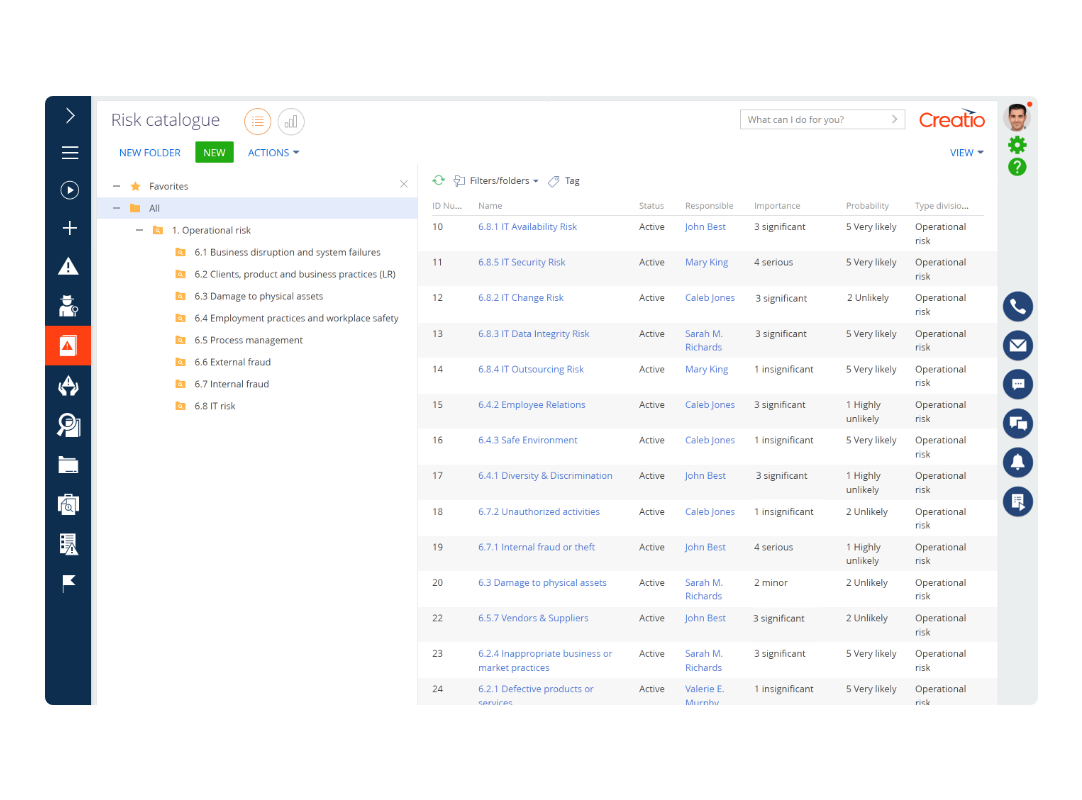This screenshot has height=800, width=1082.
Task: Click the refresh icon above the list
Action: (438, 181)
